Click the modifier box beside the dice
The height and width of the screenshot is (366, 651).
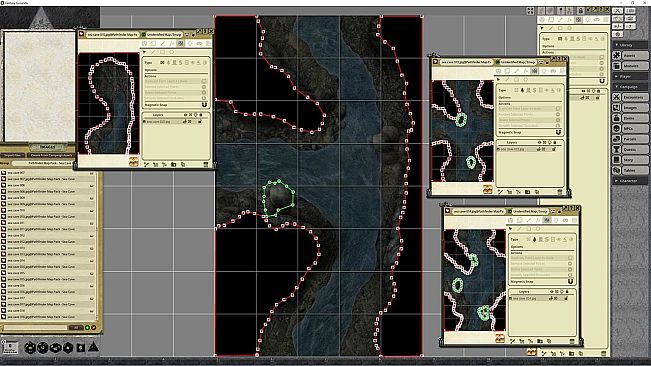coord(11,347)
